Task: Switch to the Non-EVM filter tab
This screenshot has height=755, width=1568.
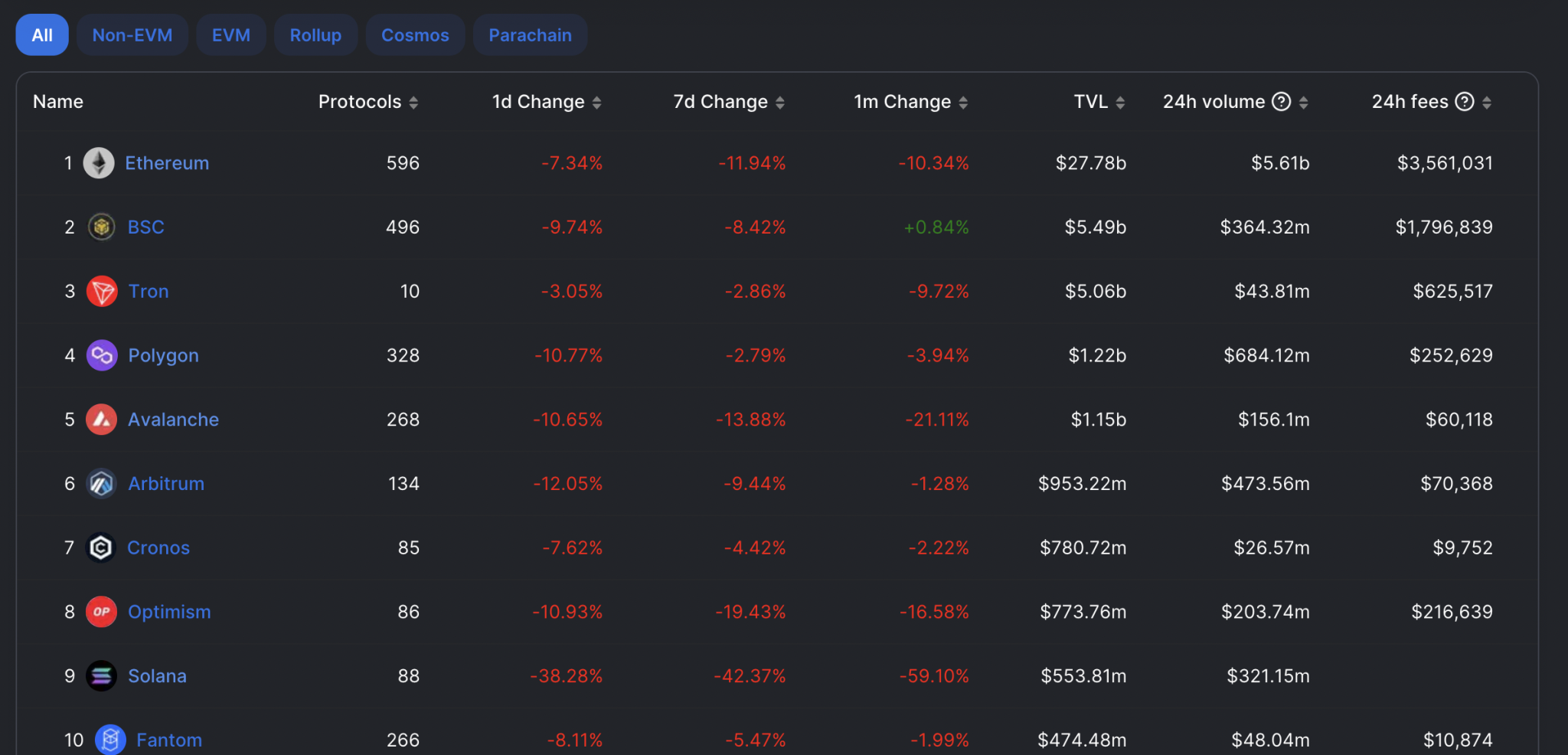Action: pyautogui.click(x=132, y=35)
